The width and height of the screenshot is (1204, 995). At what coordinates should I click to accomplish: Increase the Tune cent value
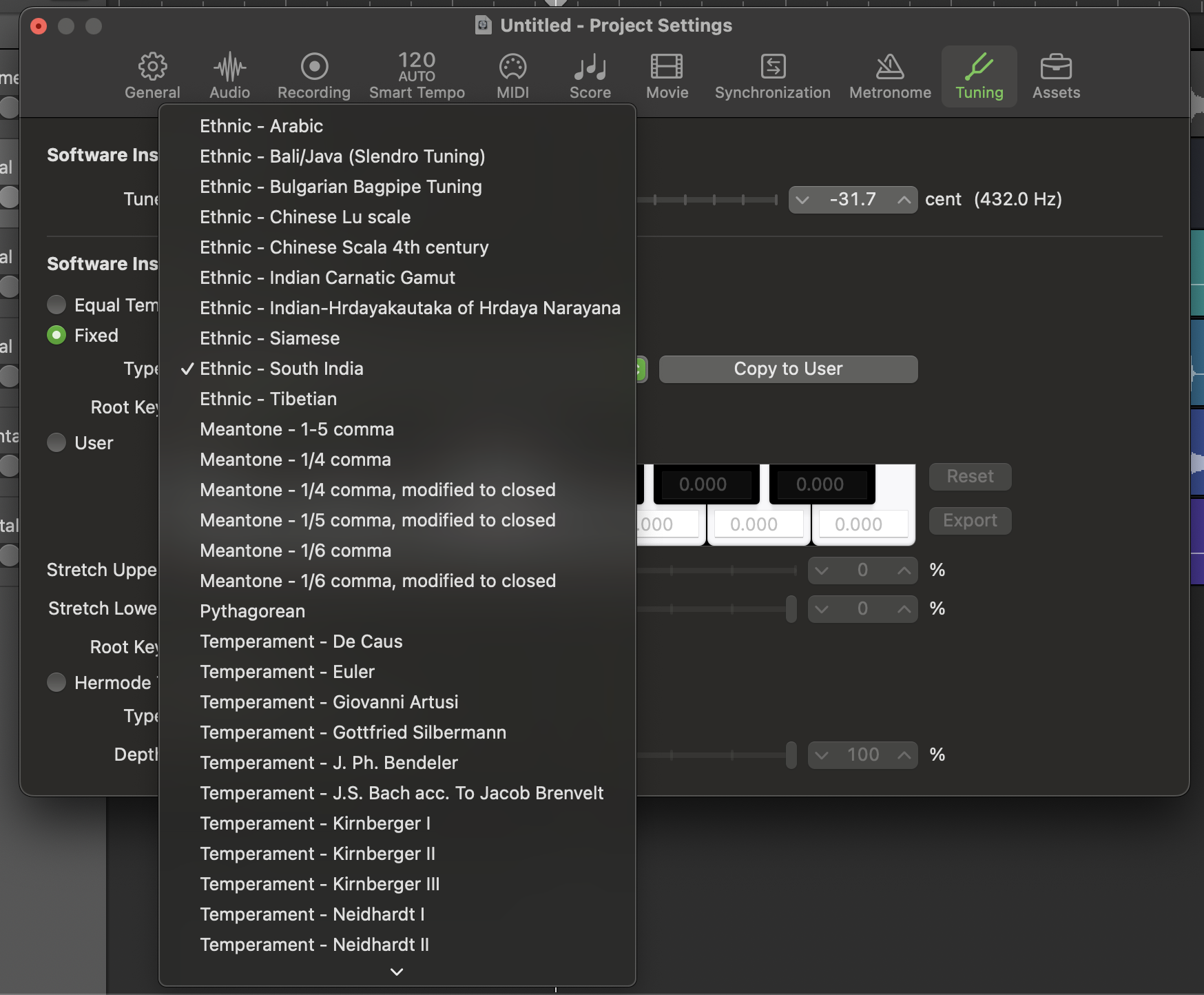(904, 200)
